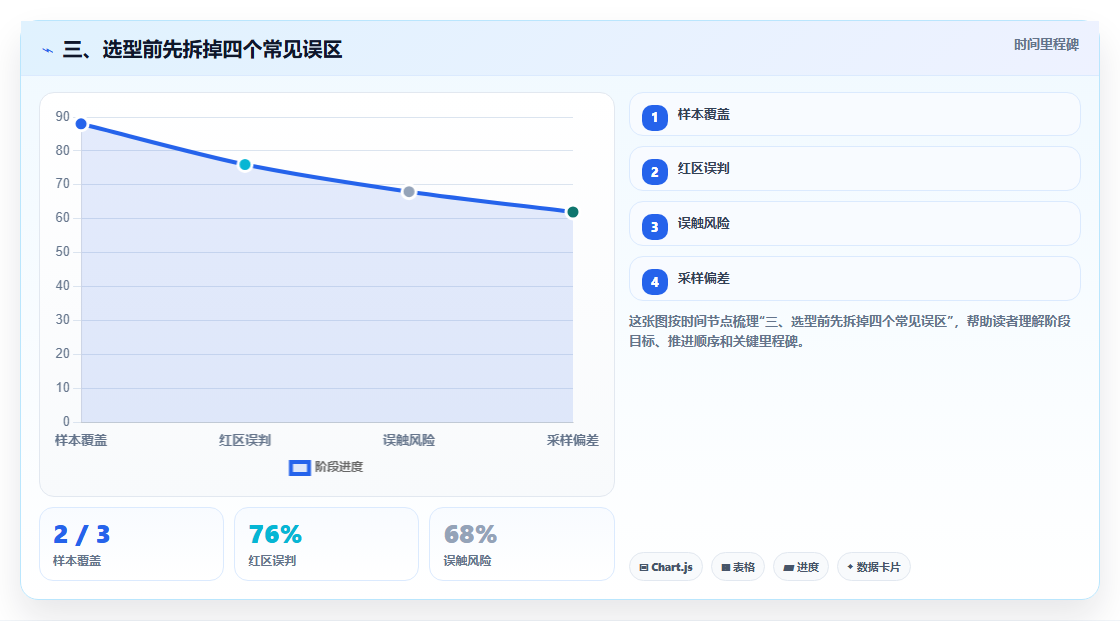The width and height of the screenshot is (1120, 621).
Task: Click the 68% 误触风险 data card
Action: 521,545
